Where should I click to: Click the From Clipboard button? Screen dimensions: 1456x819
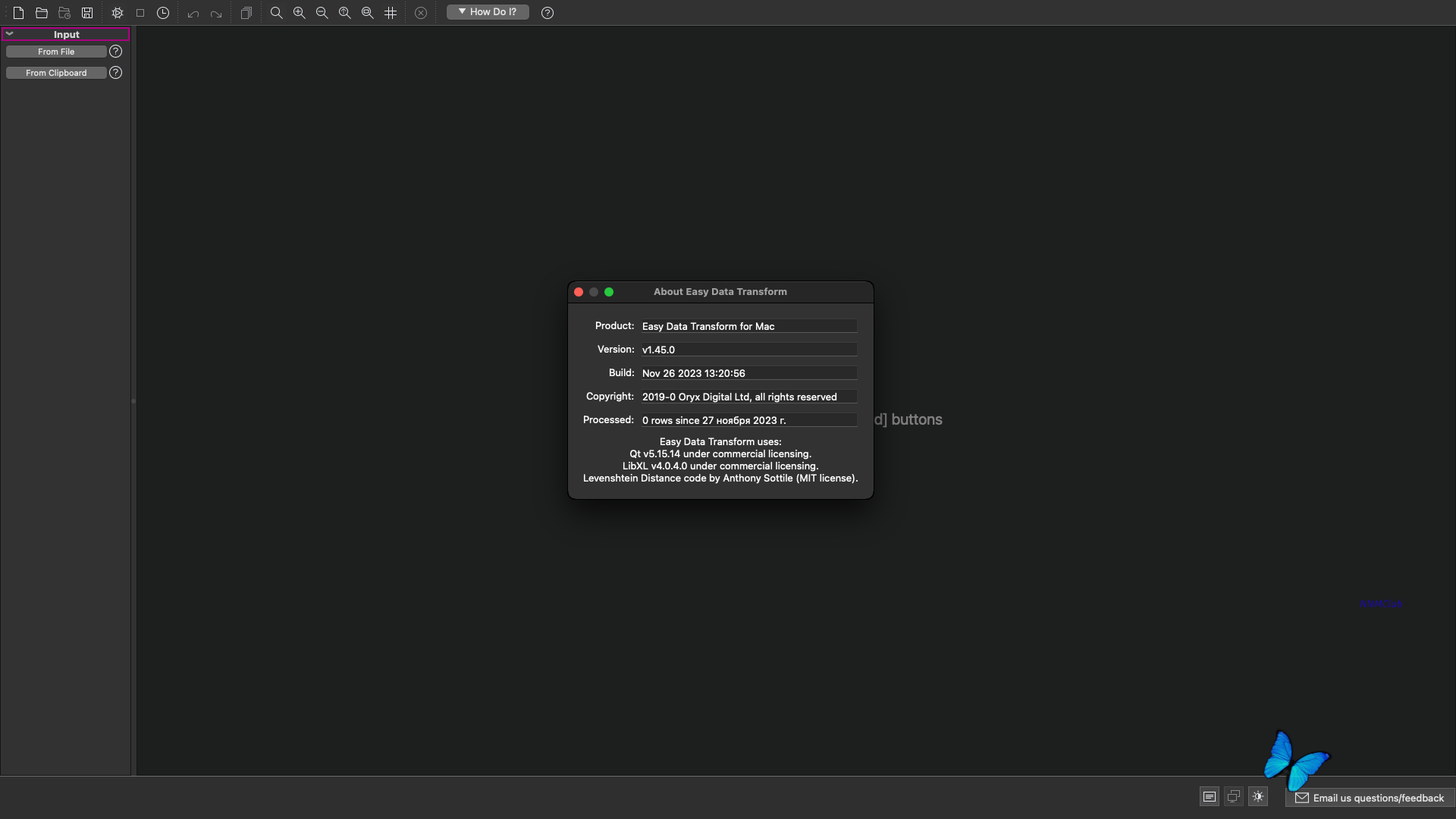(56, 73)
